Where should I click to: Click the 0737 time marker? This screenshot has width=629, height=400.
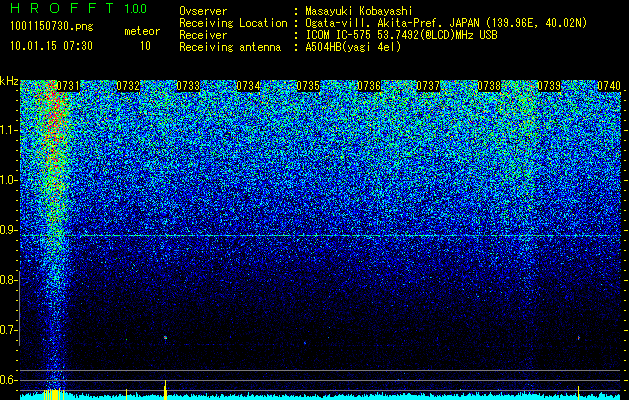click(x=428, y=86)
